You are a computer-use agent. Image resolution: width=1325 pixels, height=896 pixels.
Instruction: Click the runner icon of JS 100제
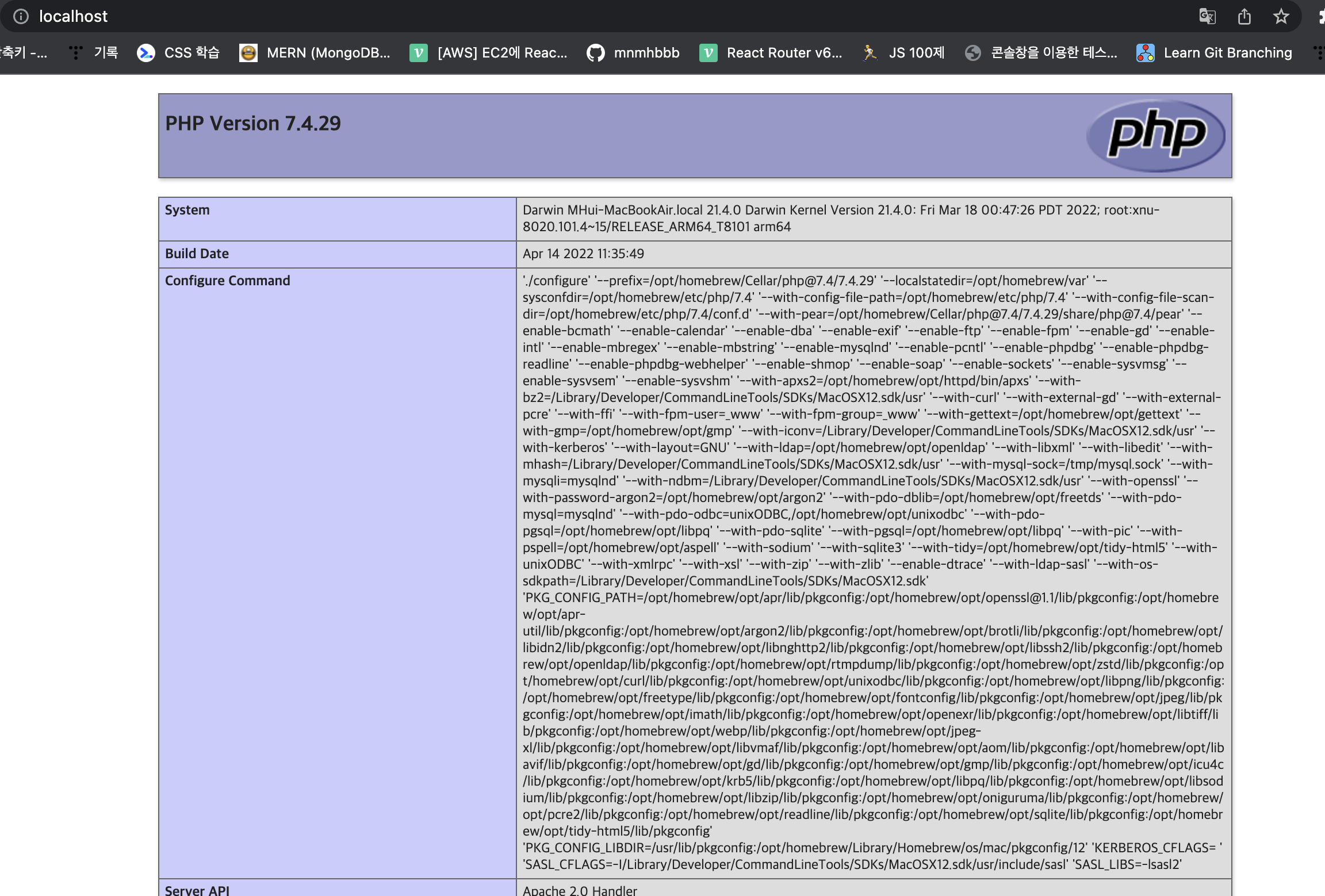pyautogui.click(x=870, y=53)
